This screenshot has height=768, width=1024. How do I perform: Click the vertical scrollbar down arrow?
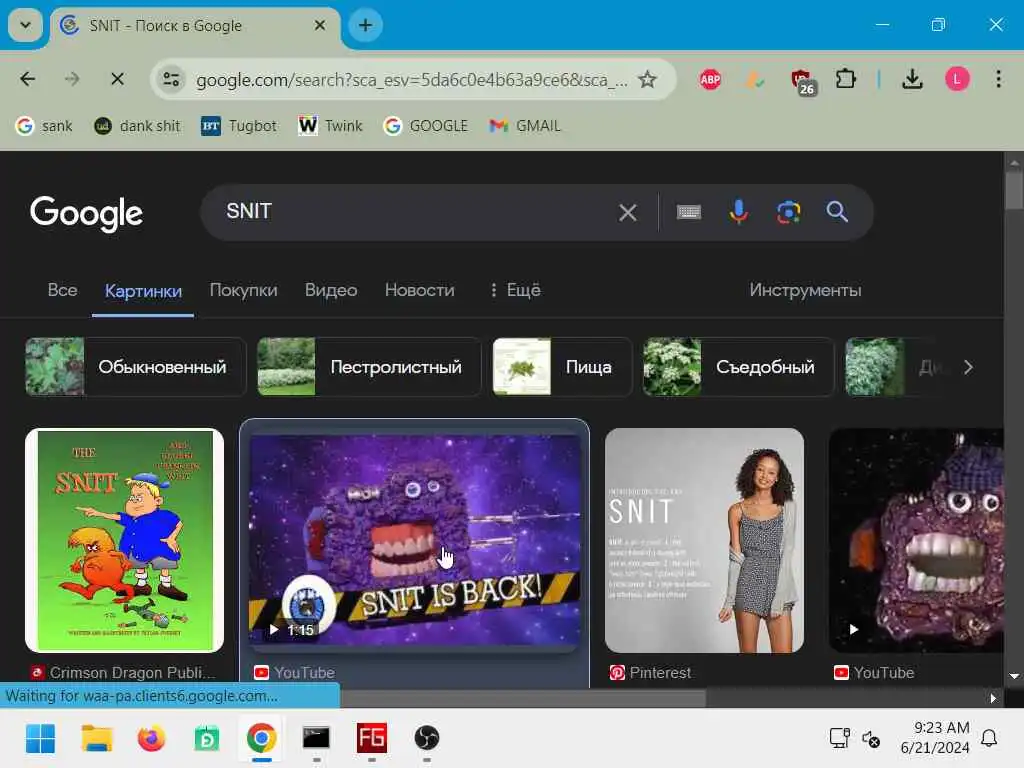click(x=1014, y=676)
